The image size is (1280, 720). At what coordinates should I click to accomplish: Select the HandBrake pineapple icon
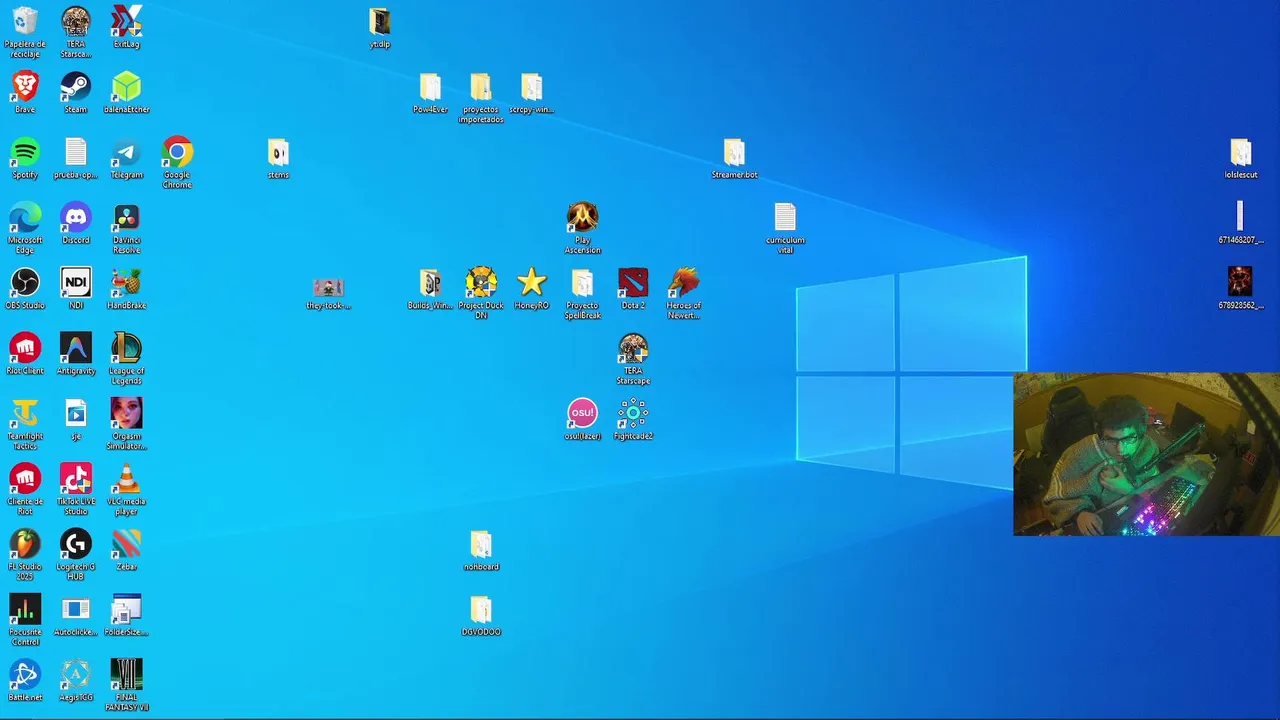[x=126, y=283]
